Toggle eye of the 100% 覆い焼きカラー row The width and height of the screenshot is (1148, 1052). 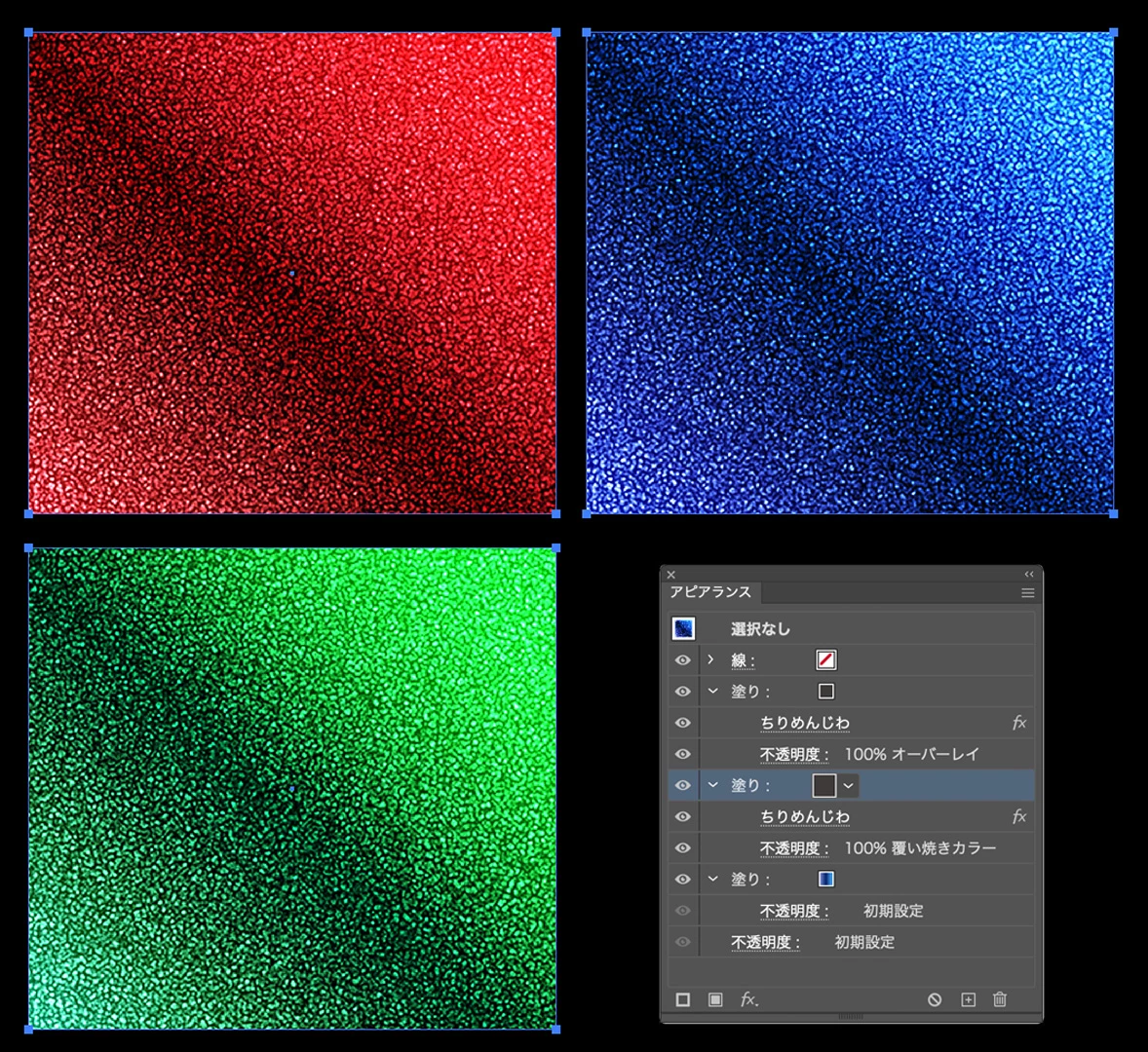click(682, 847)
